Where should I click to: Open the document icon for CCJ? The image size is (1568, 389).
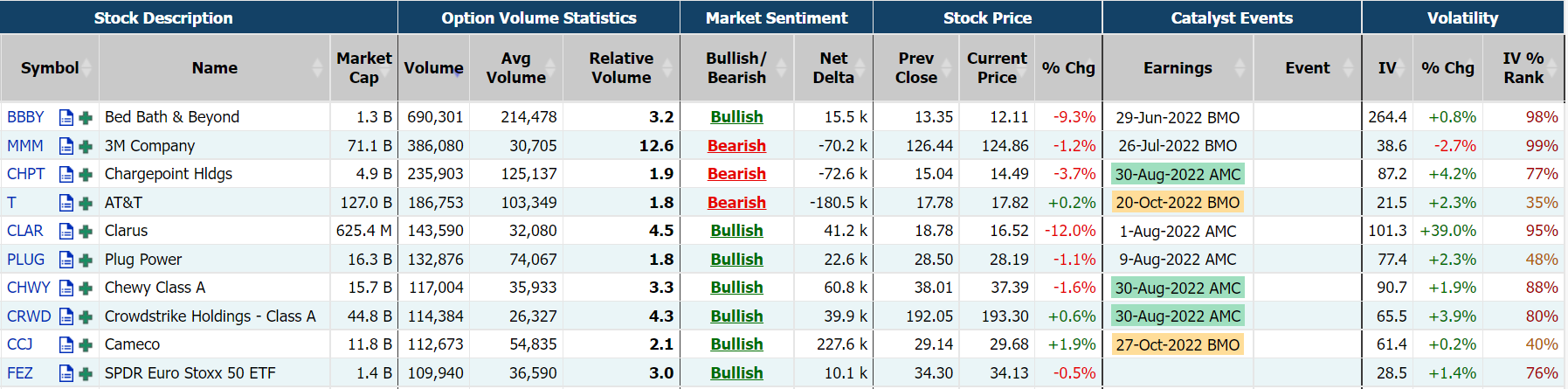tap(66, 344)
